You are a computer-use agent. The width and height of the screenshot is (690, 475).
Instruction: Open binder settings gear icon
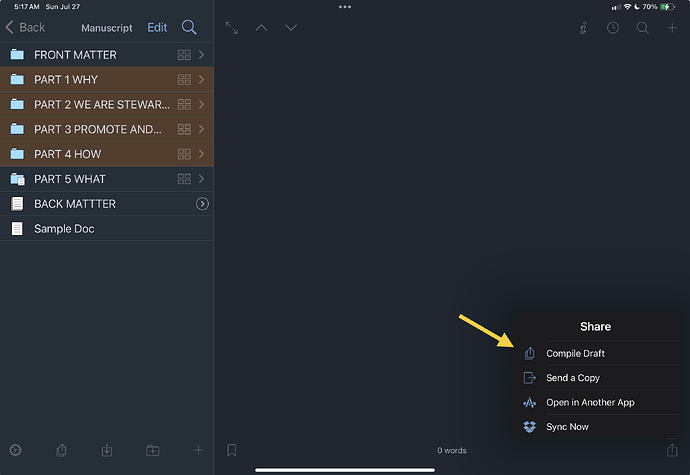point(15,450)
